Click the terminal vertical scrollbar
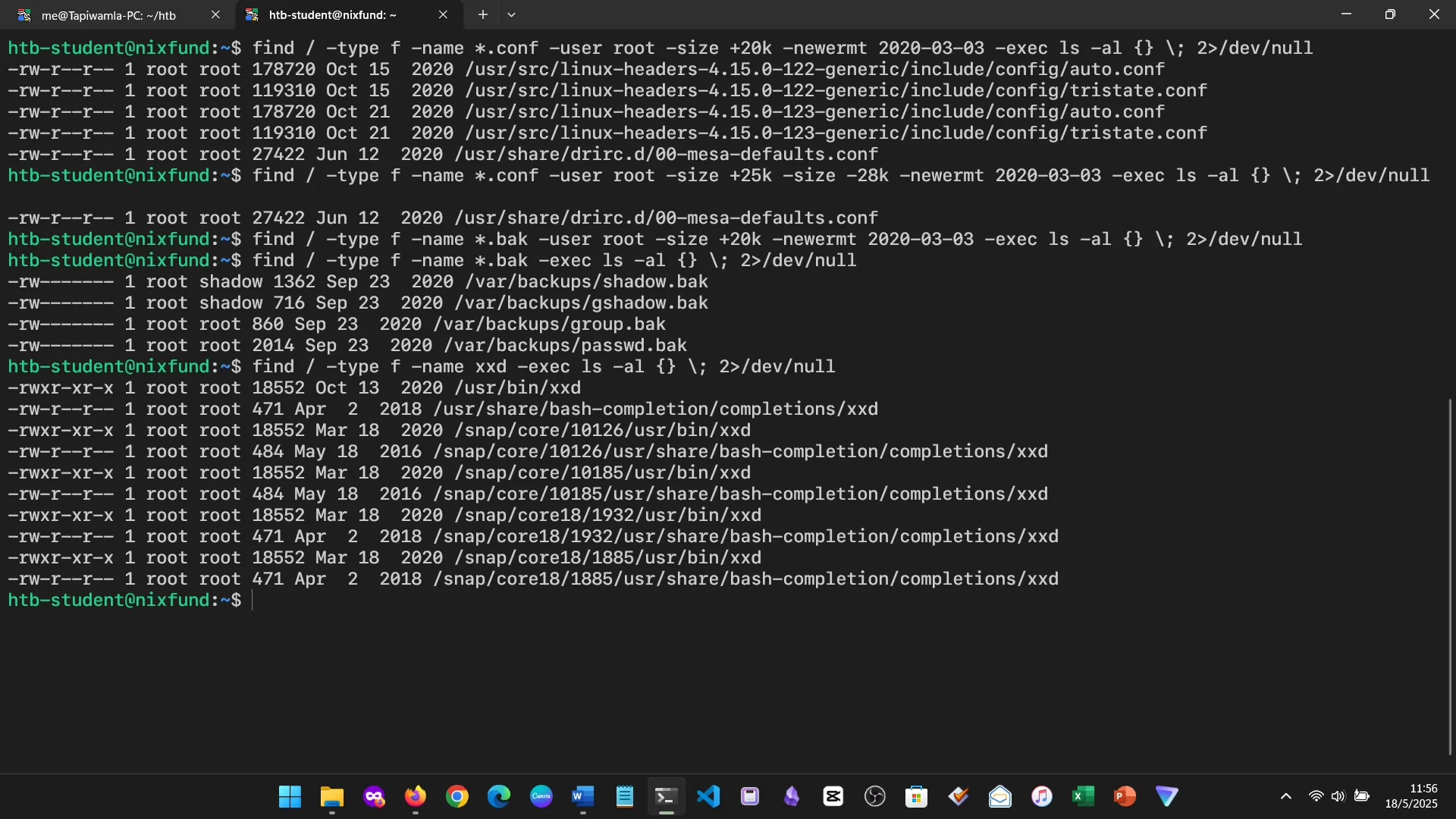Screen dimensions: 1456x819 coord(1449,576)
